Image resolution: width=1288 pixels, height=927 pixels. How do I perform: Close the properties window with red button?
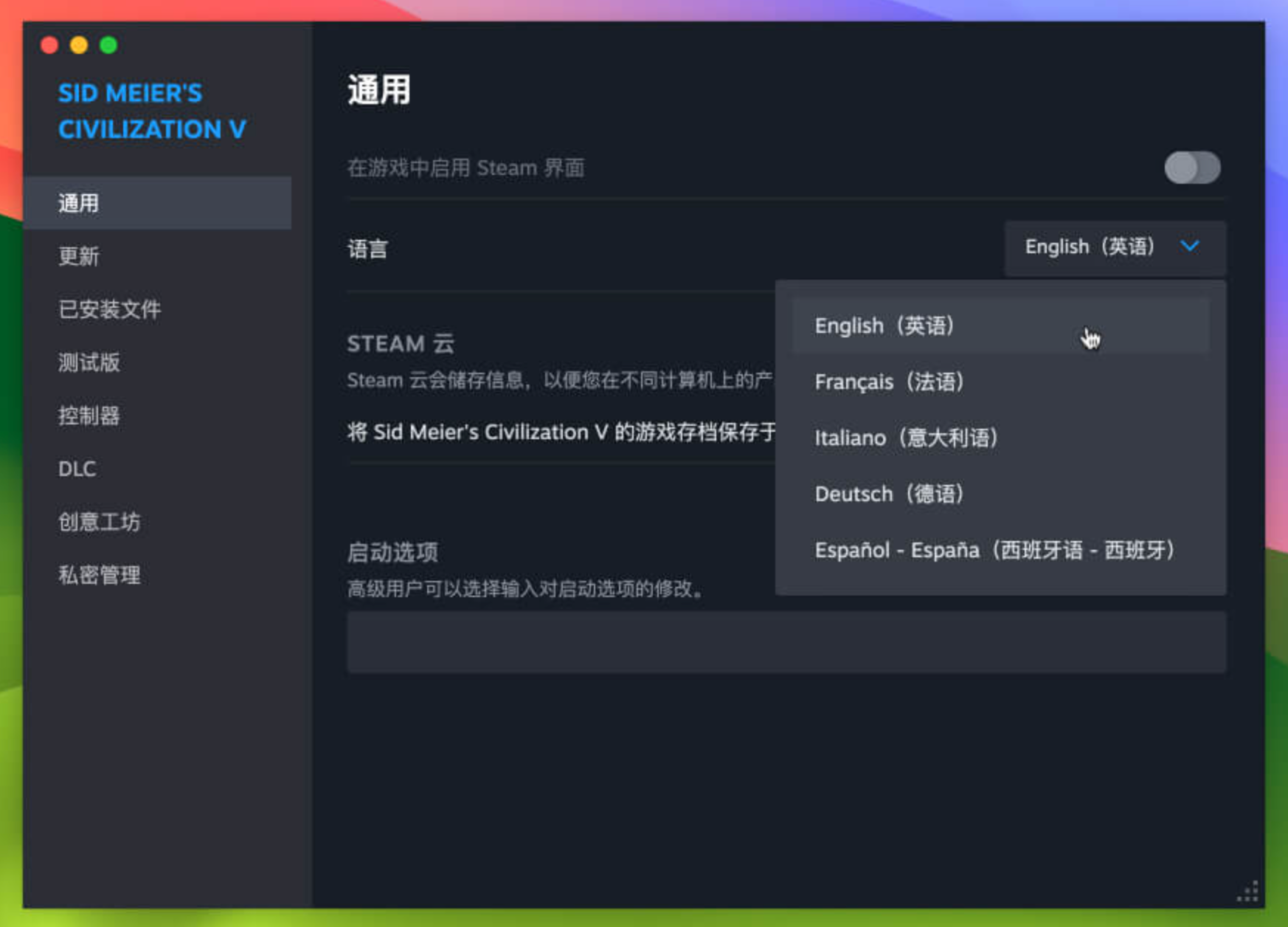pyautogui.click(x=49, y=45)
